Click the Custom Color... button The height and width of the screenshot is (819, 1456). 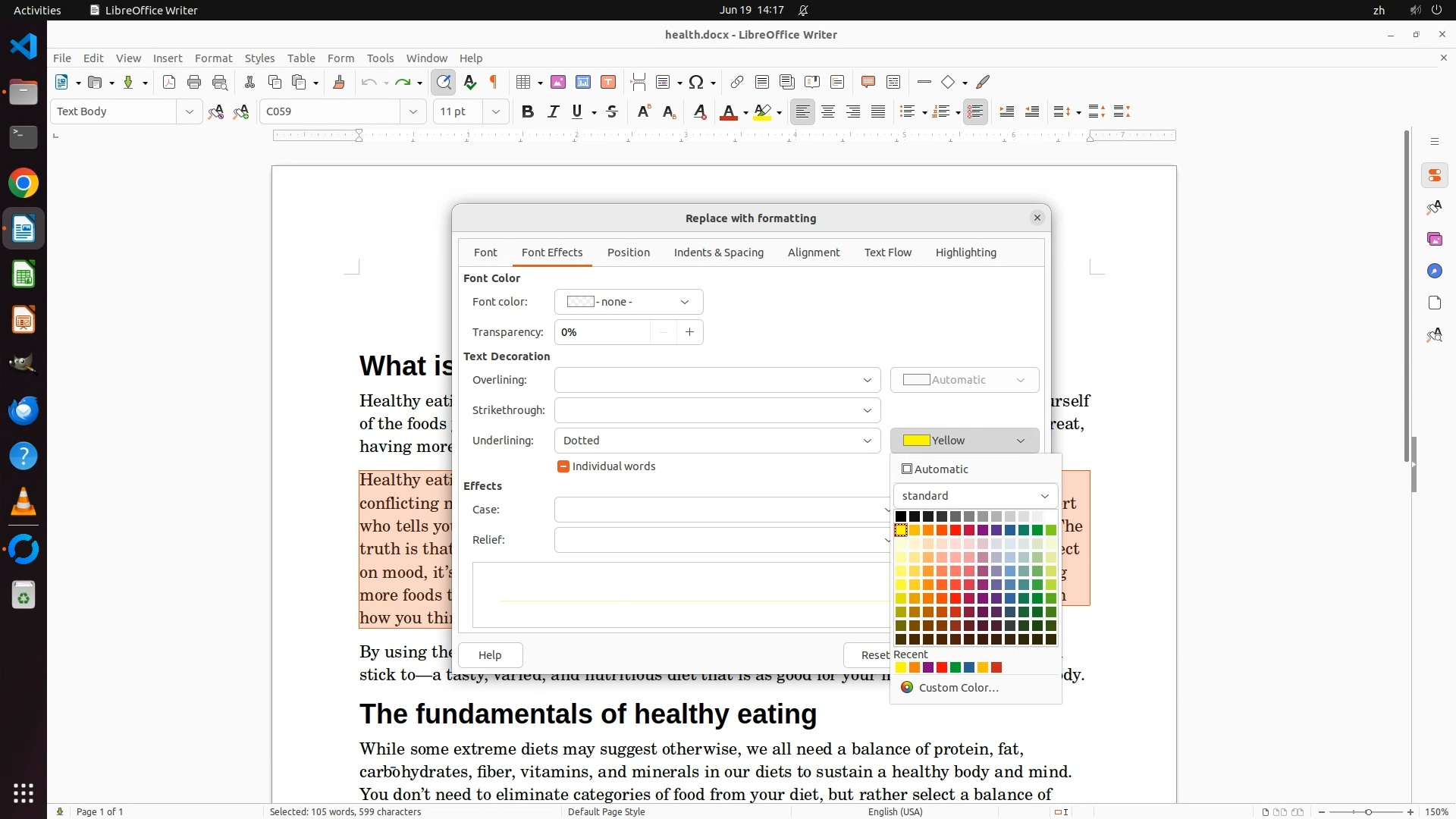click(958, 688)
